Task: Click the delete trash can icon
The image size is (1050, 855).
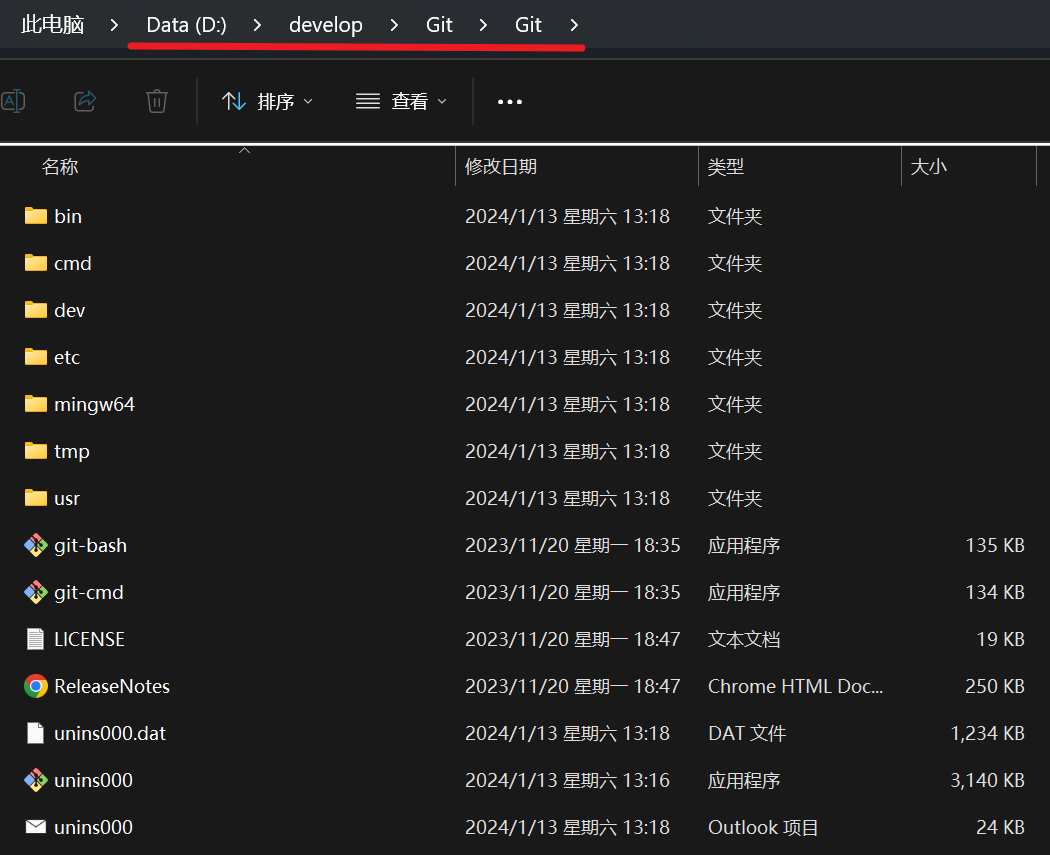Action: [x=157, y=102]
